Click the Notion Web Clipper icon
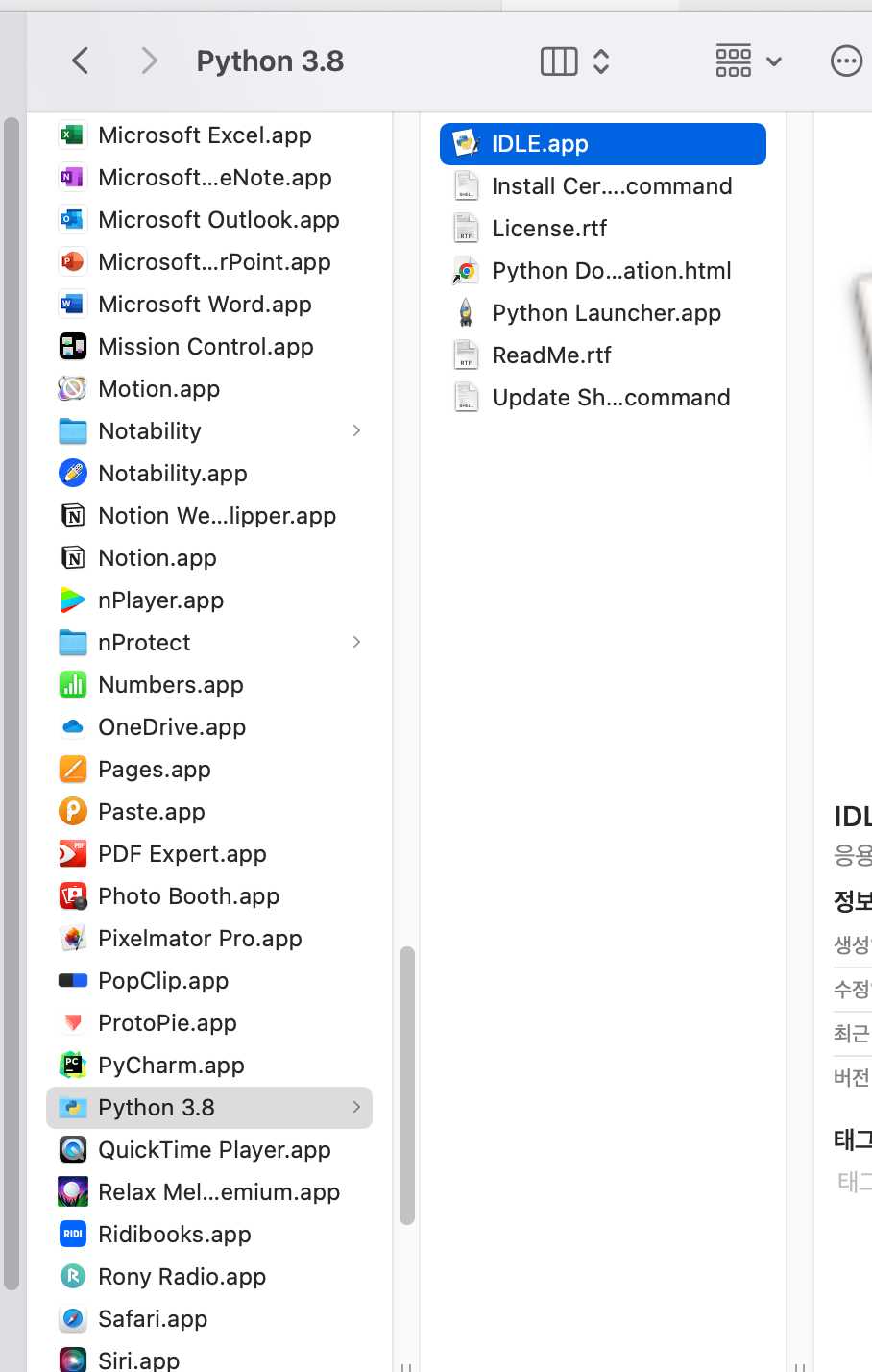Screen dimensions: 872x1372 coord(73,516)
